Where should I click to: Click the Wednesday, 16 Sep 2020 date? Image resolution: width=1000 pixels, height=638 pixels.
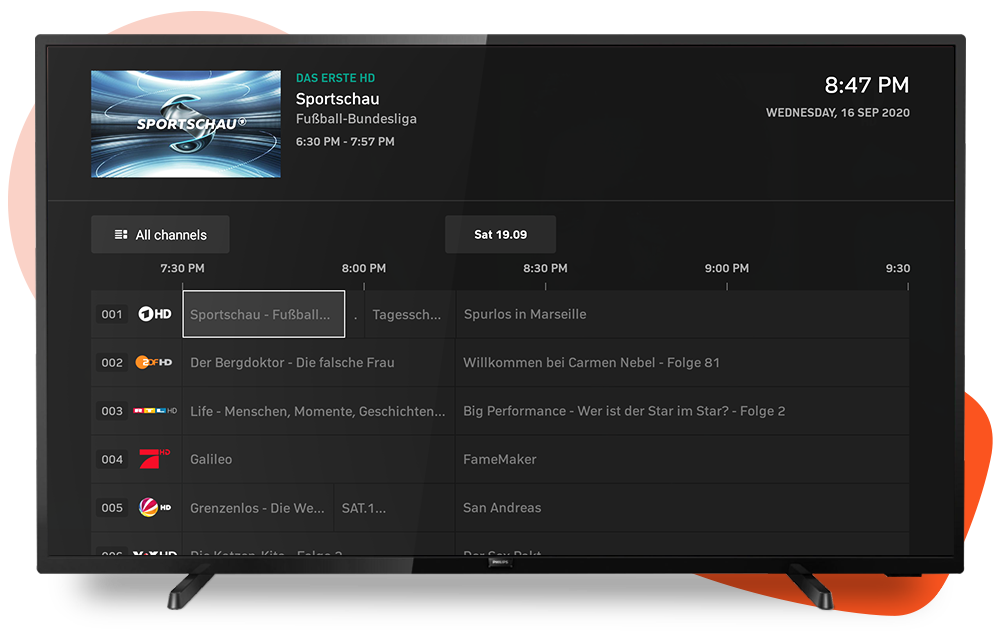point(838,113)
